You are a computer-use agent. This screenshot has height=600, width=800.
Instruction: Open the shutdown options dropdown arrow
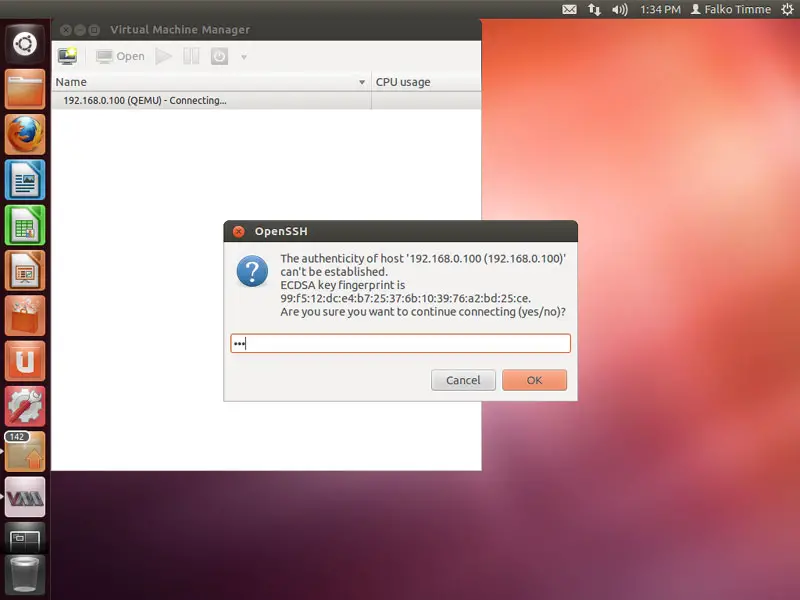(244, 57)
